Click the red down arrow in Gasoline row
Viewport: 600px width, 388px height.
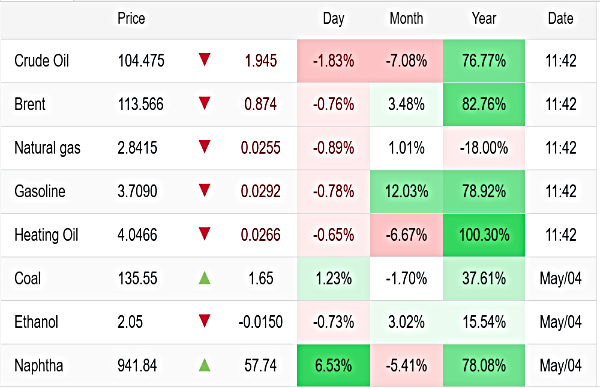point(205,191)
